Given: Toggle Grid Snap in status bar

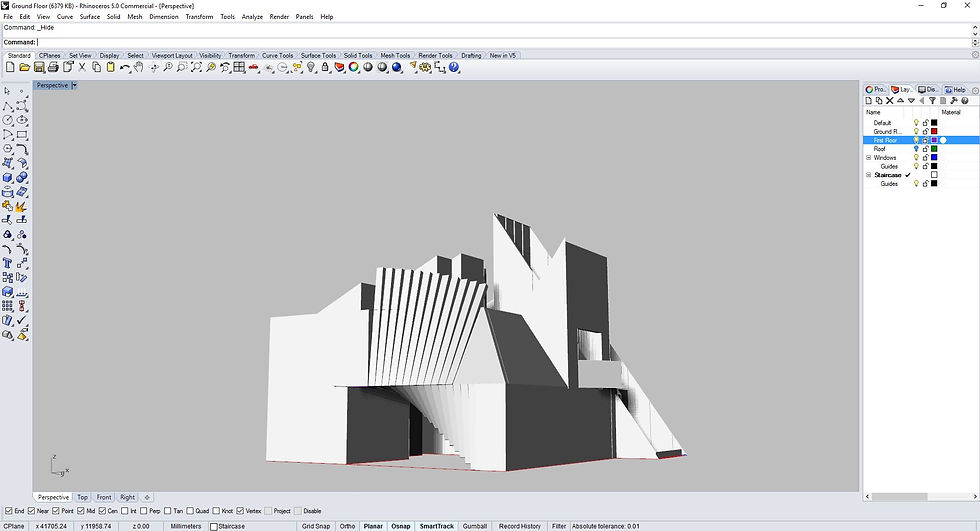Looking at the screenshot, I should pos(316,526).
